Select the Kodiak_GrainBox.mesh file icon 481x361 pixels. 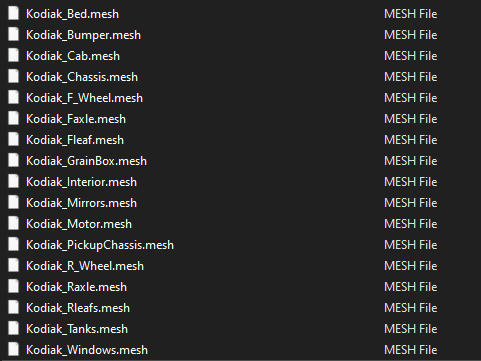13,161
